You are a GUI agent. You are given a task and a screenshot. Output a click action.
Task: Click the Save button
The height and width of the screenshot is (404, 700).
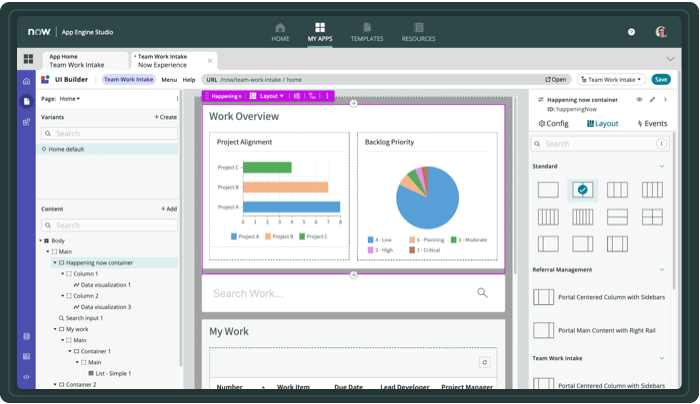pos(660,79)
